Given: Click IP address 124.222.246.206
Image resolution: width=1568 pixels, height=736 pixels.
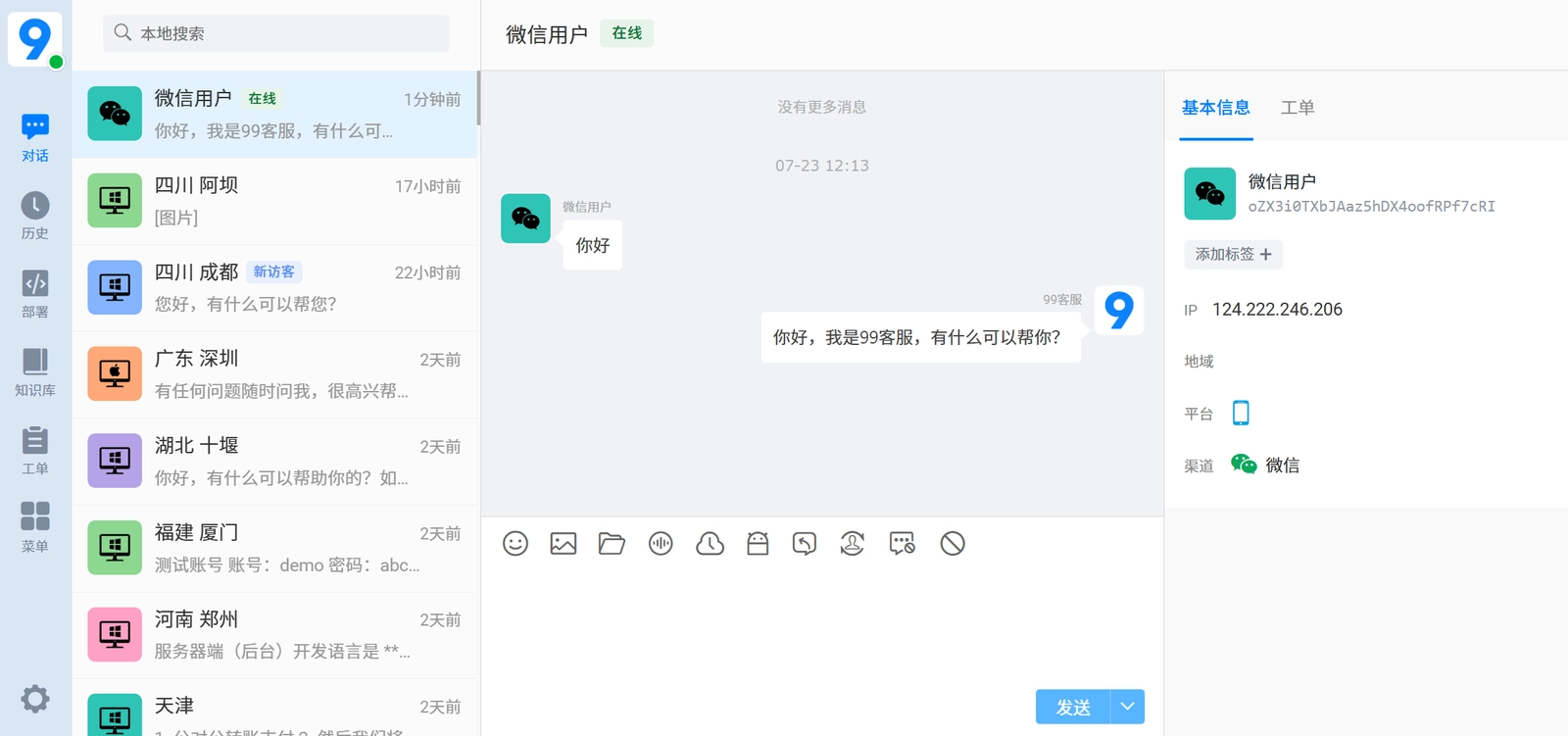Looking at the screenshot, I should tap(1277, 310).
